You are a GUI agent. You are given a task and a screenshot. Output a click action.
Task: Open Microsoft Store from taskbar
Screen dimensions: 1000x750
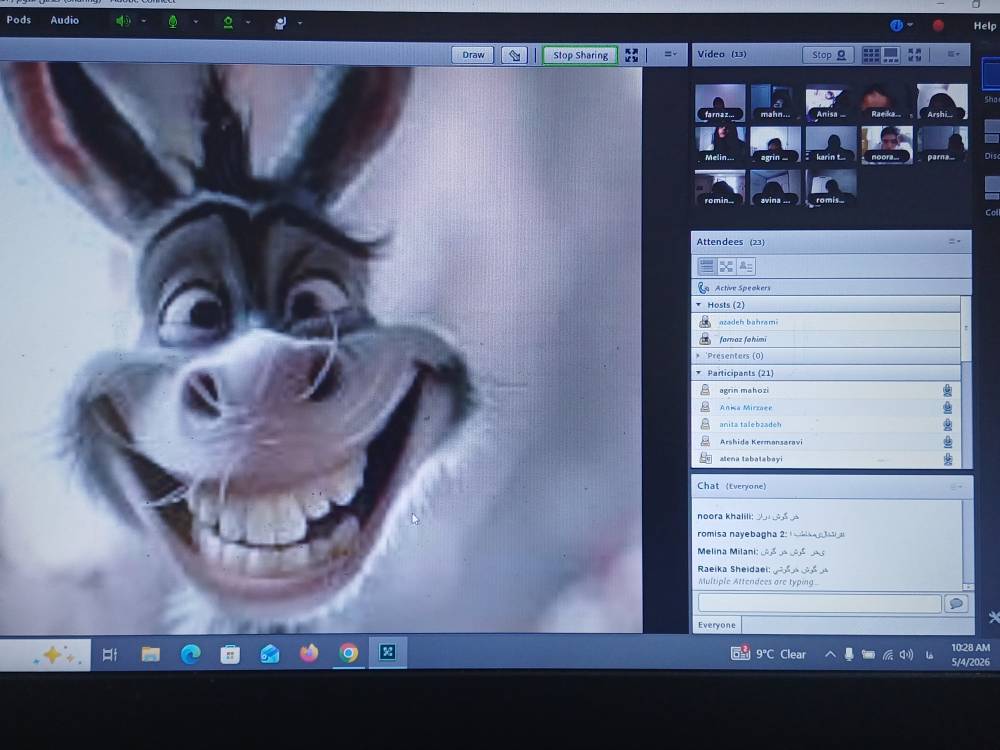[x=230, y=654]
